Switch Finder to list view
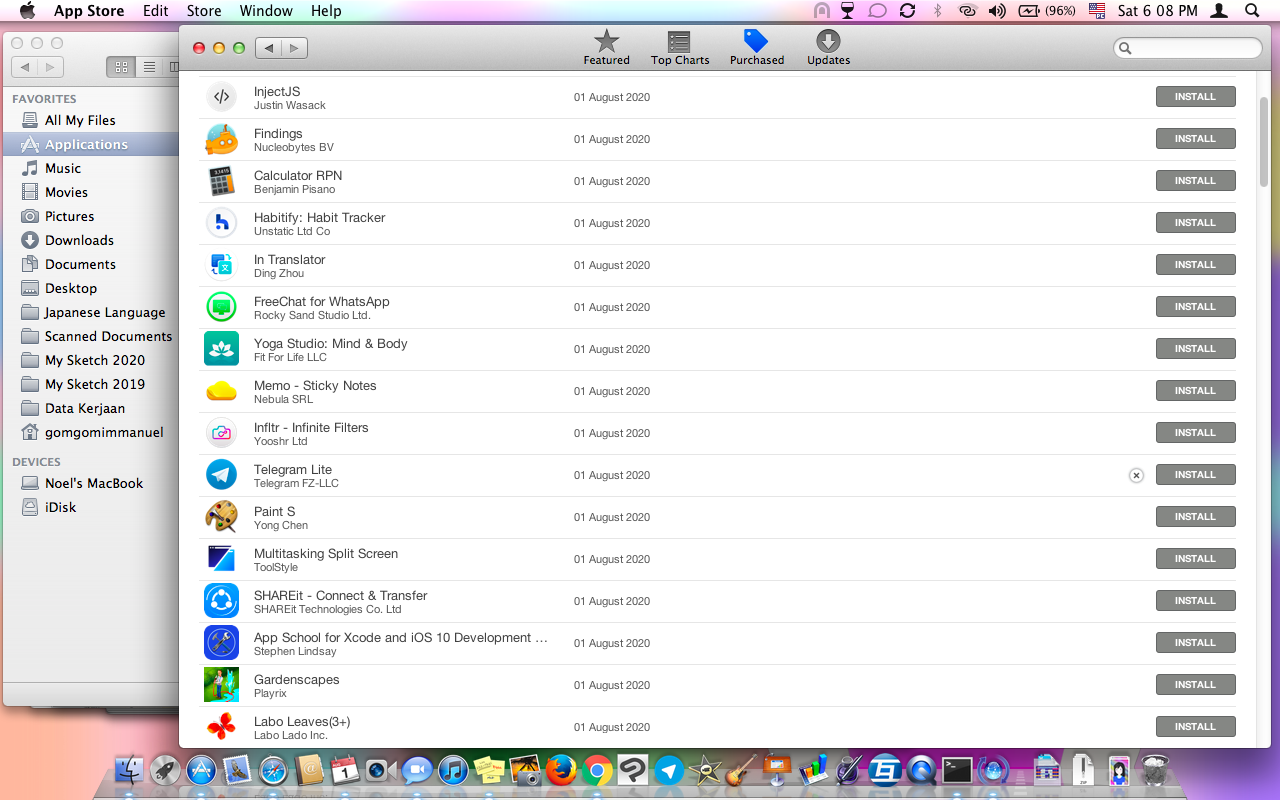The width and height of the screenshot is (1280, 800). pos(148,67)
